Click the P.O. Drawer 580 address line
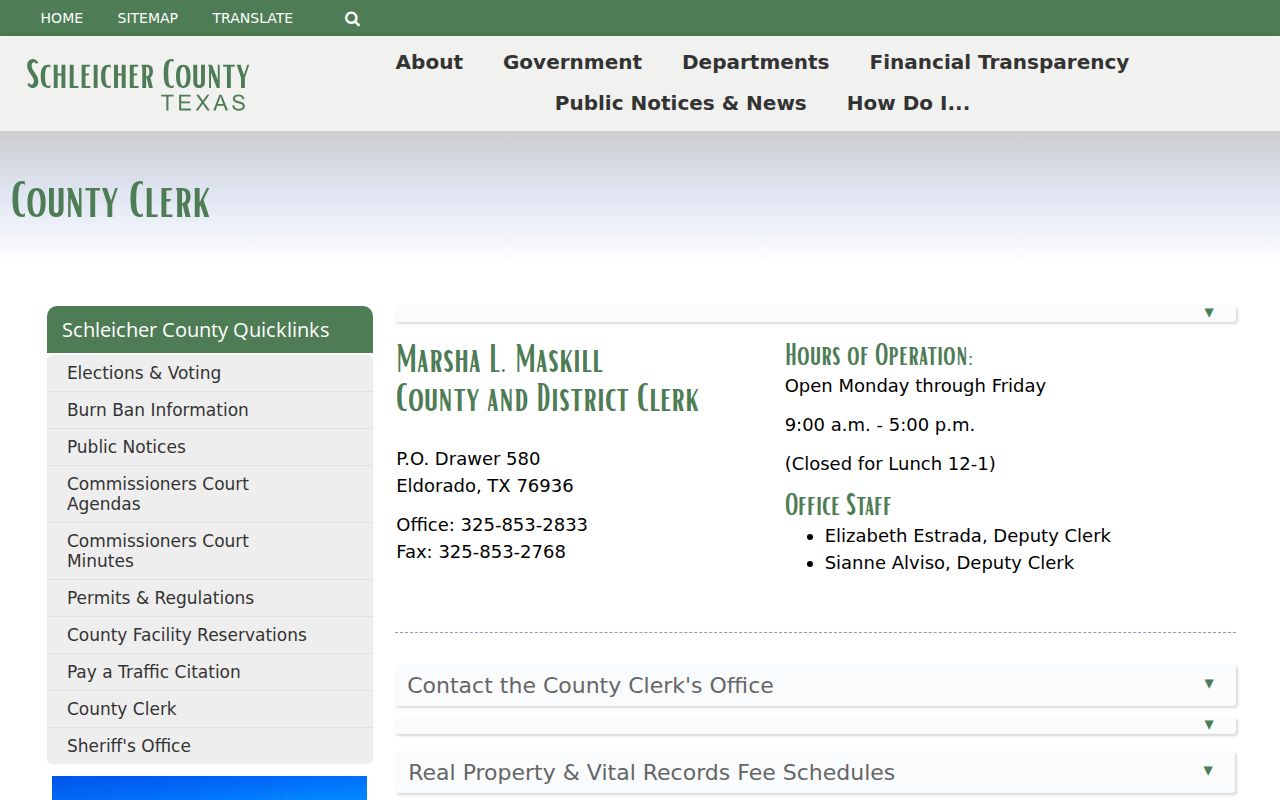This screenshot has height=800, width=1280. (x=468, y=459)
